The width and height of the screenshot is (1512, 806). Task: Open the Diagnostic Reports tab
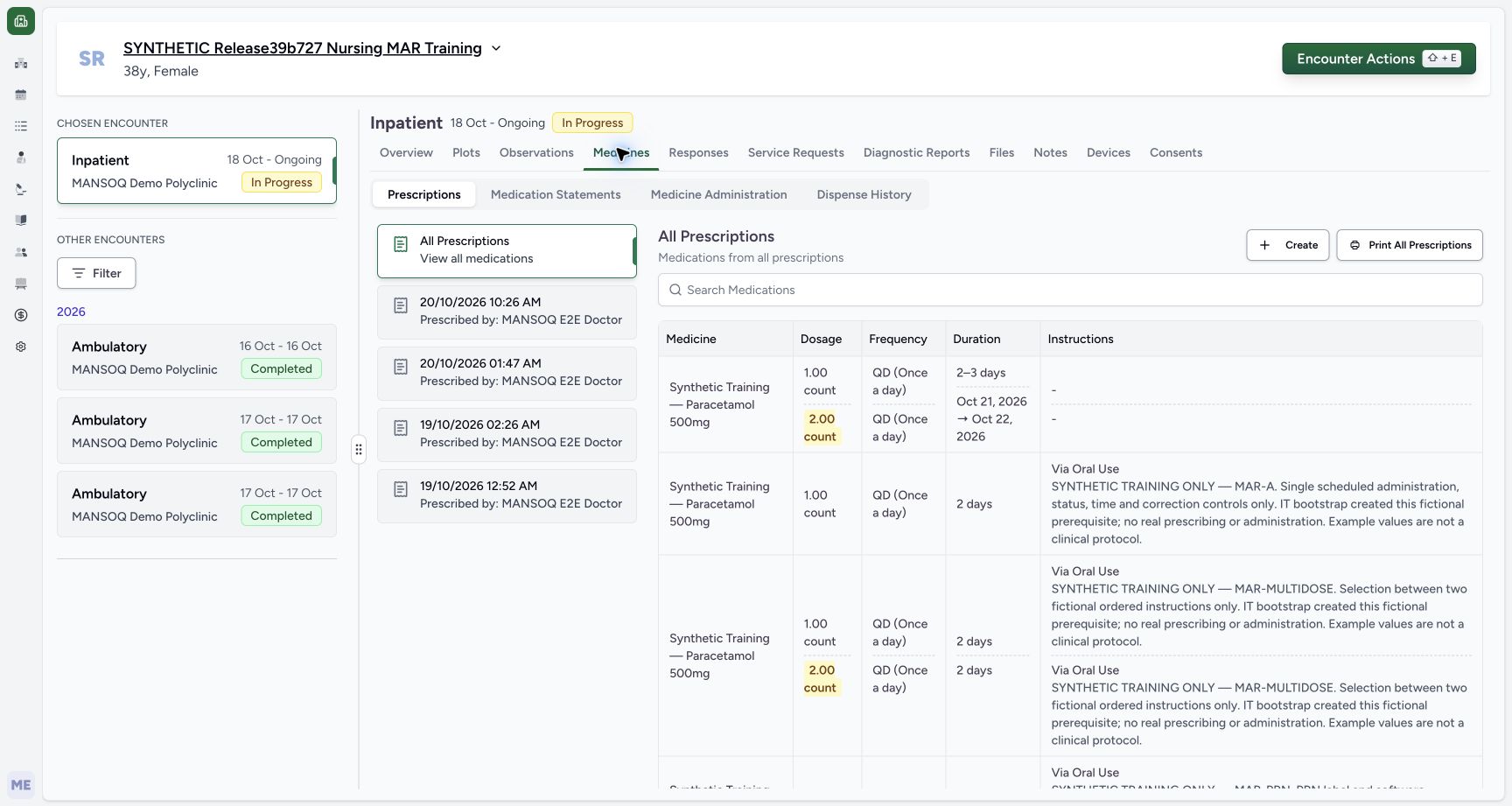[x=916, y=152]
